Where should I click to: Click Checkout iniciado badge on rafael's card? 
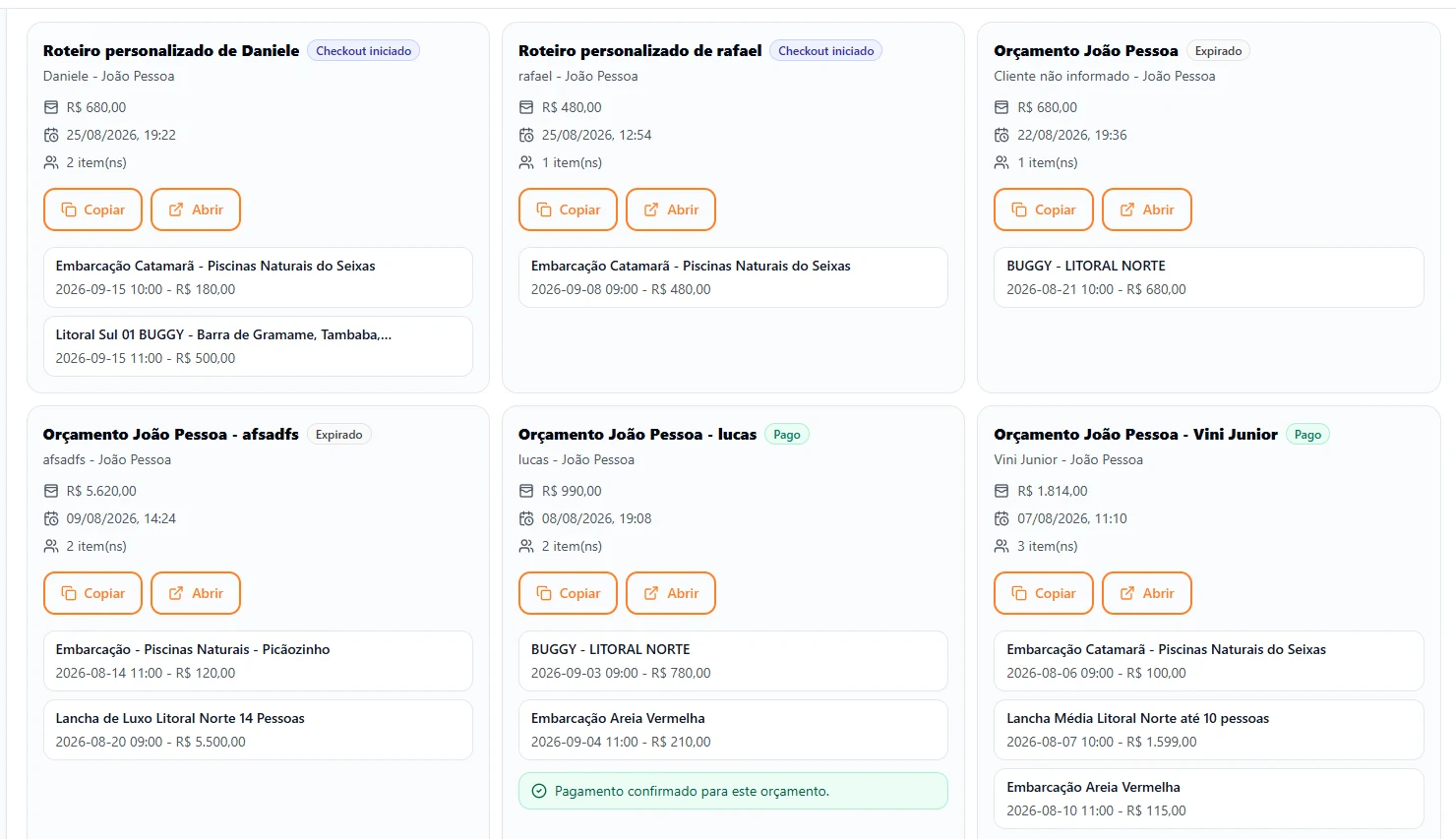(x=826, y=51)
